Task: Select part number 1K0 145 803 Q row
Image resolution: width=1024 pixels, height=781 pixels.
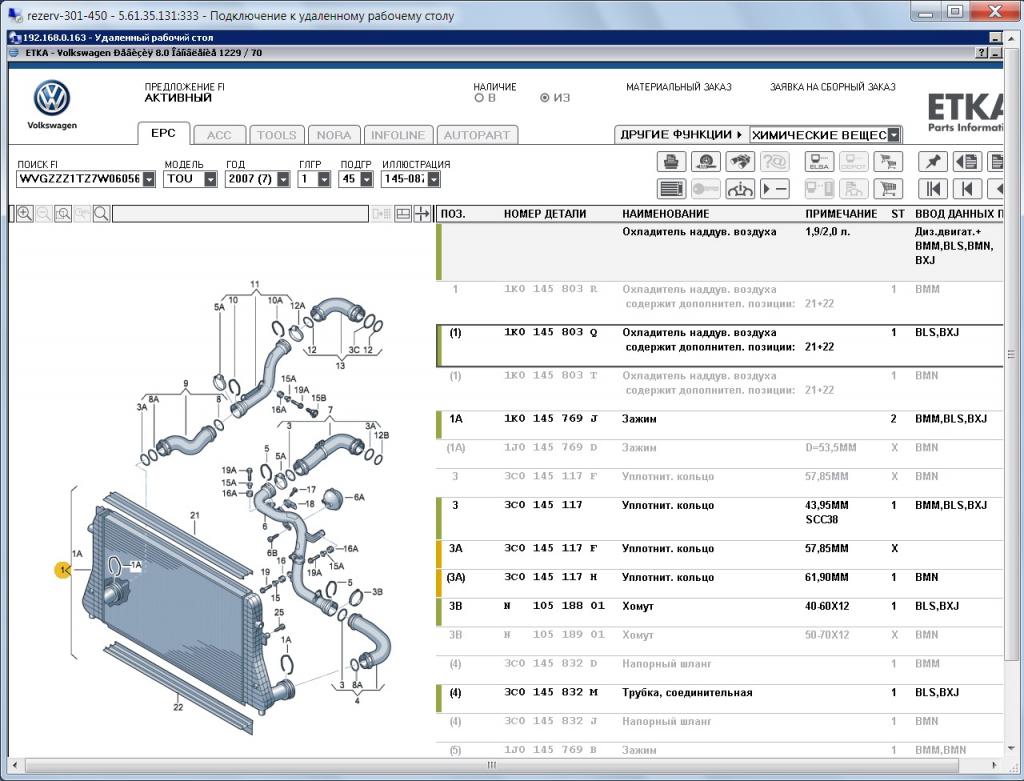Action: (720, 345)
